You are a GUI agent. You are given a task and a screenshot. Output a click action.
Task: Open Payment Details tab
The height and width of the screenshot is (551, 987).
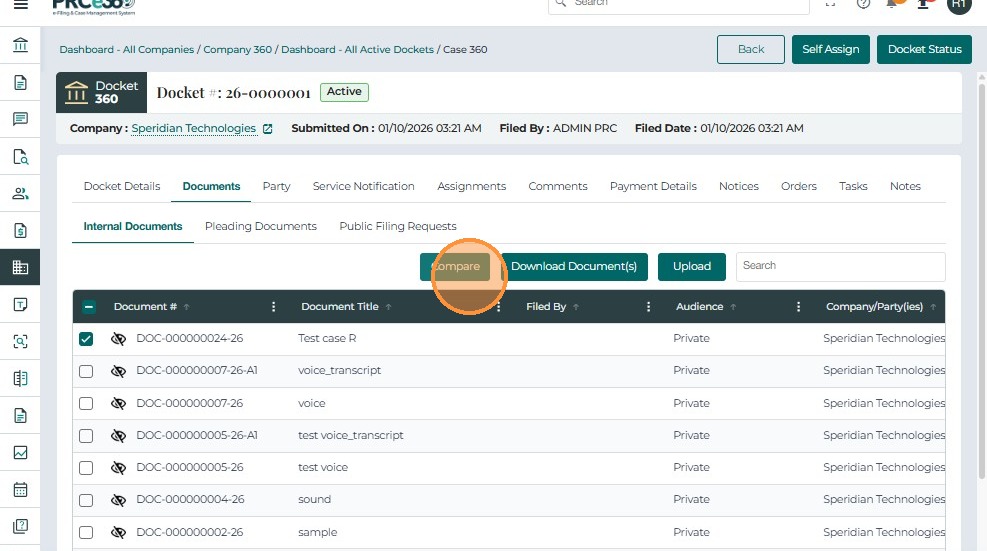point(653,186)
